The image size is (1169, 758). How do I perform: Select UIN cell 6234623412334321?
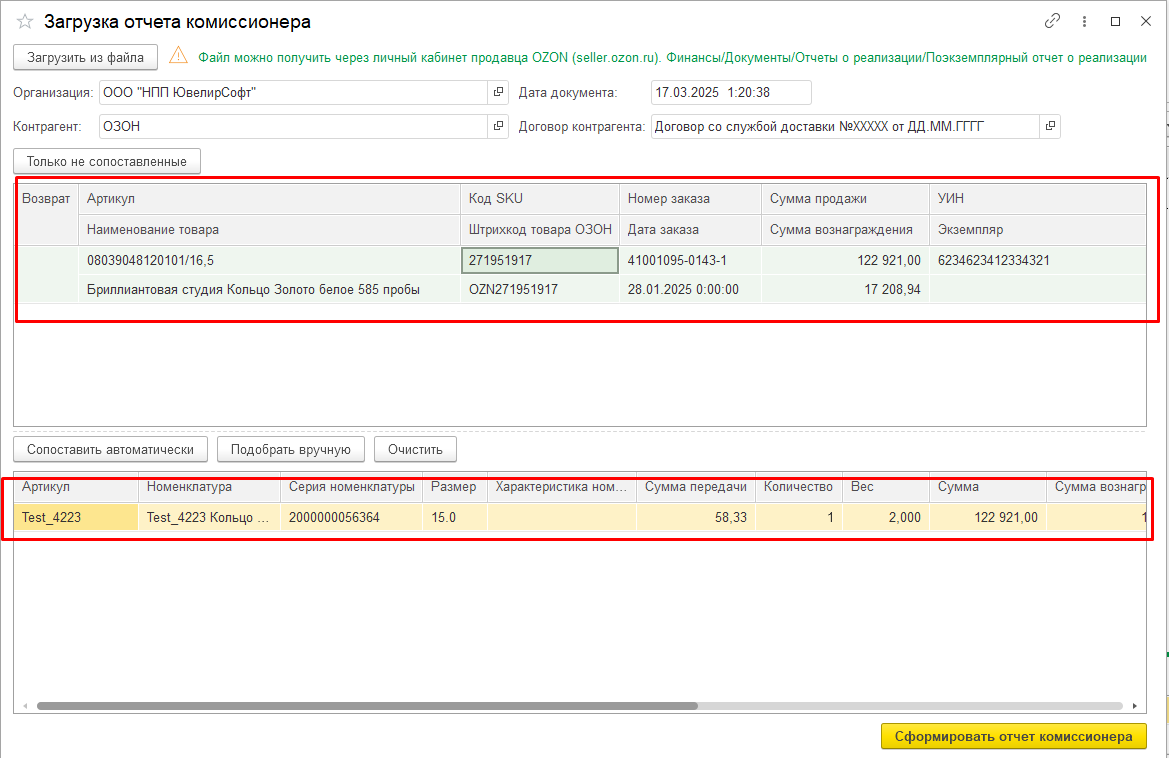point(1038,260)
